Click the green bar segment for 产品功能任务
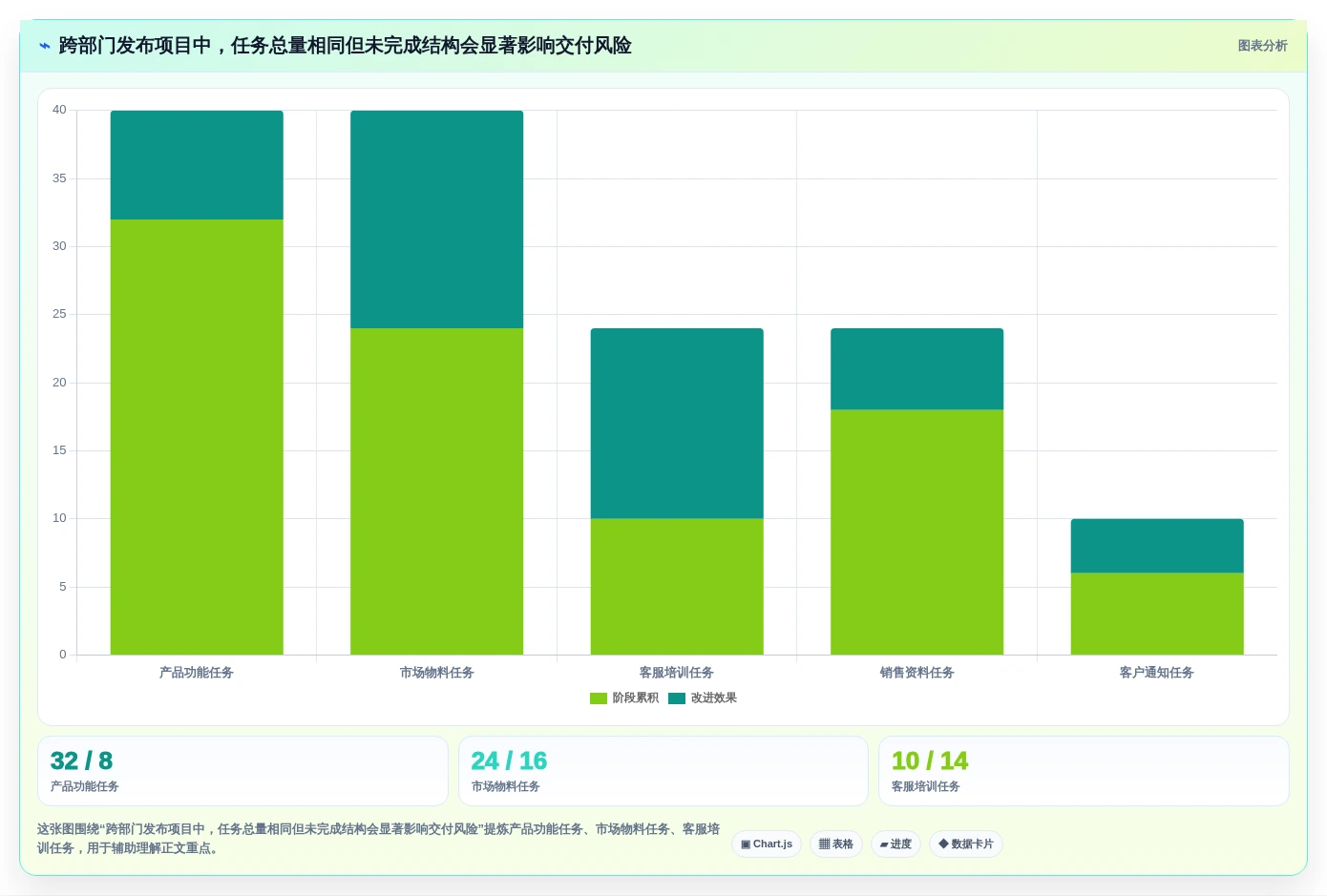The width and height of the screenshot is (1327, 896). pyautogui.click(x=197, y=437)
